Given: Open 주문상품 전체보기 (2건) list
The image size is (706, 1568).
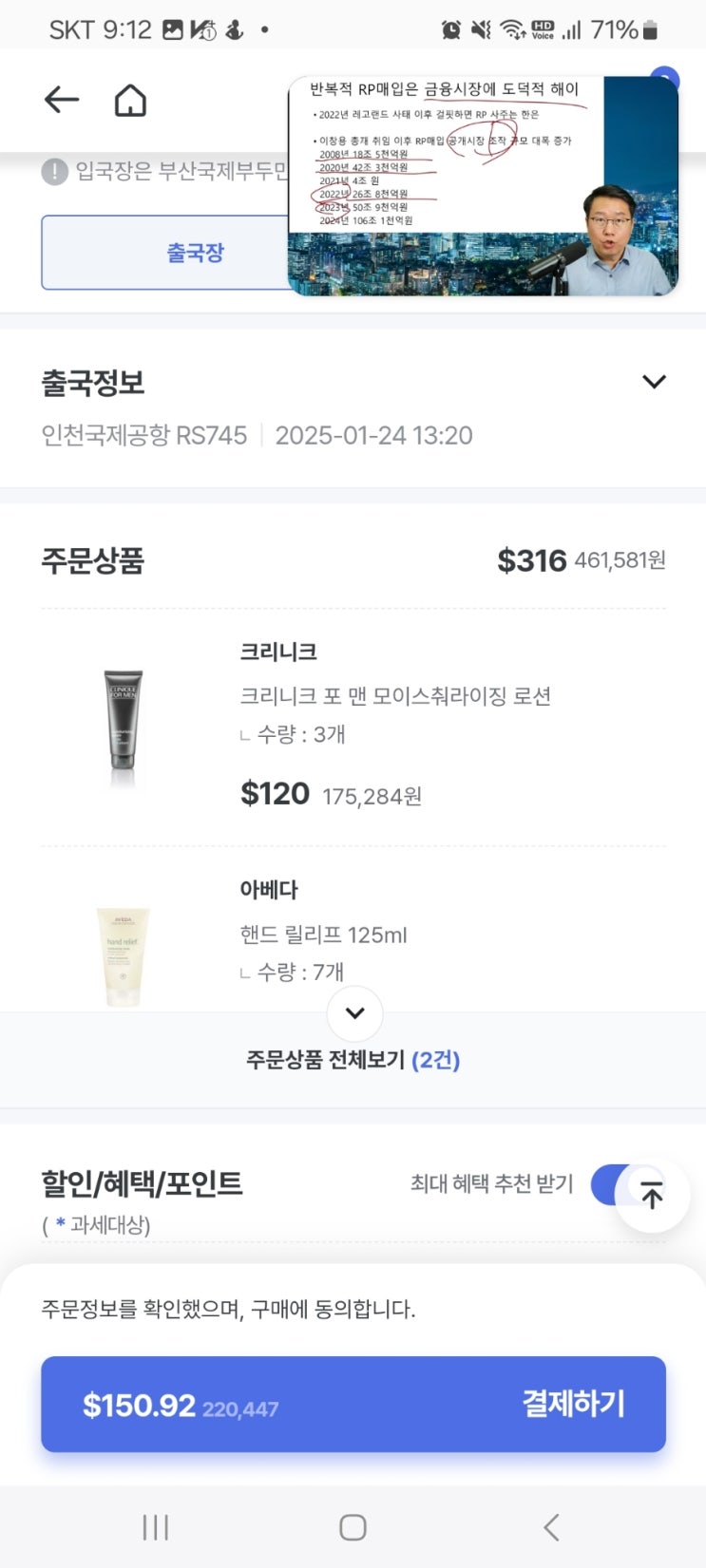Looking at the screenshot, I should pyautogui.click(x=353, y=1060).
